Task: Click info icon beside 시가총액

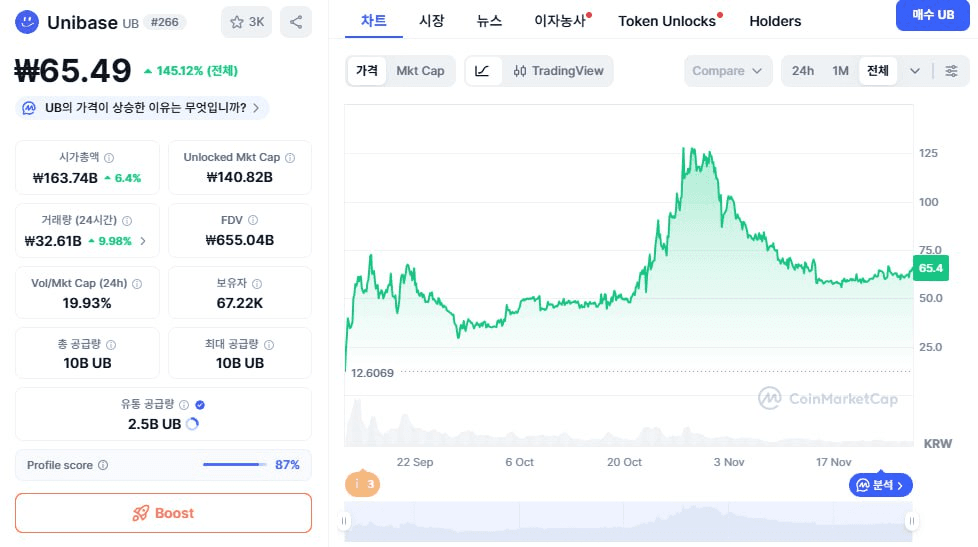Action: (109, 158)
